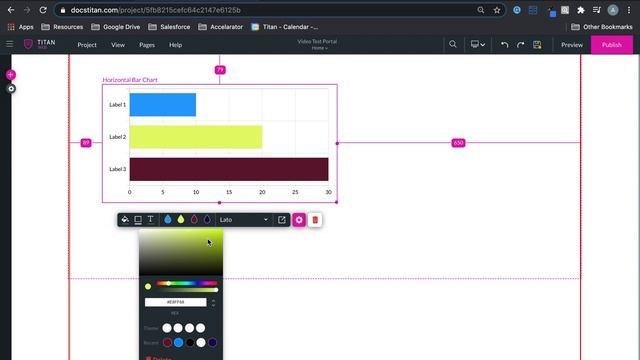Pick the yellow droplet series color
Viewport: 640px width, 360px height.
(x=181, y=220)
